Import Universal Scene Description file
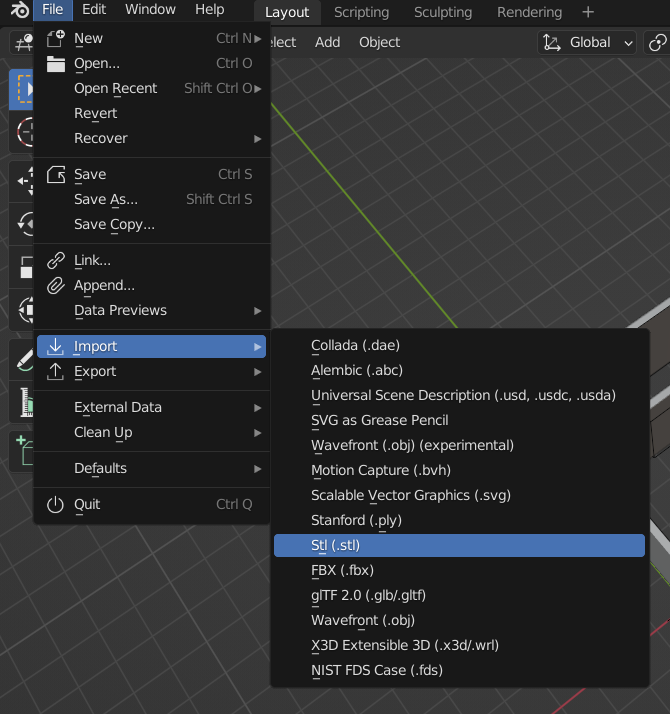 459,396
